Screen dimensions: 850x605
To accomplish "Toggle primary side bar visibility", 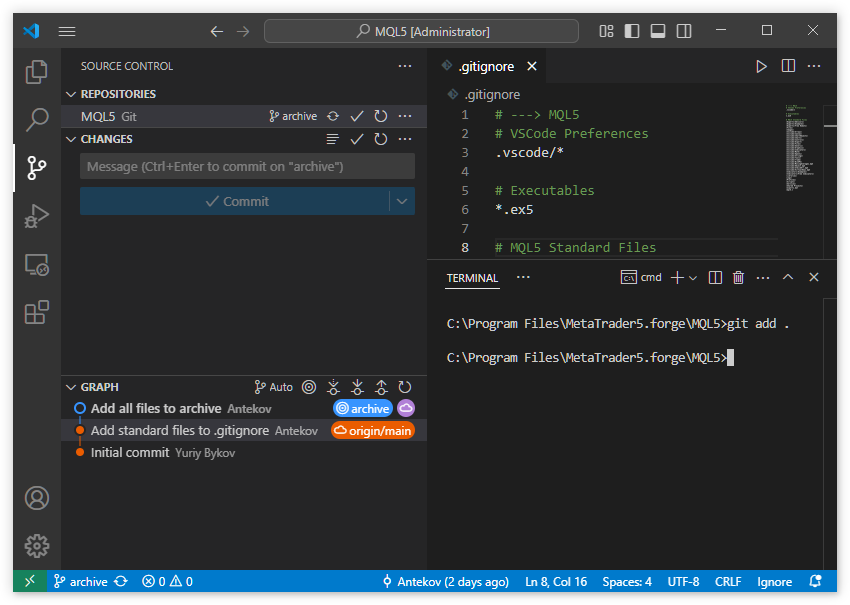I will [632, 31].
